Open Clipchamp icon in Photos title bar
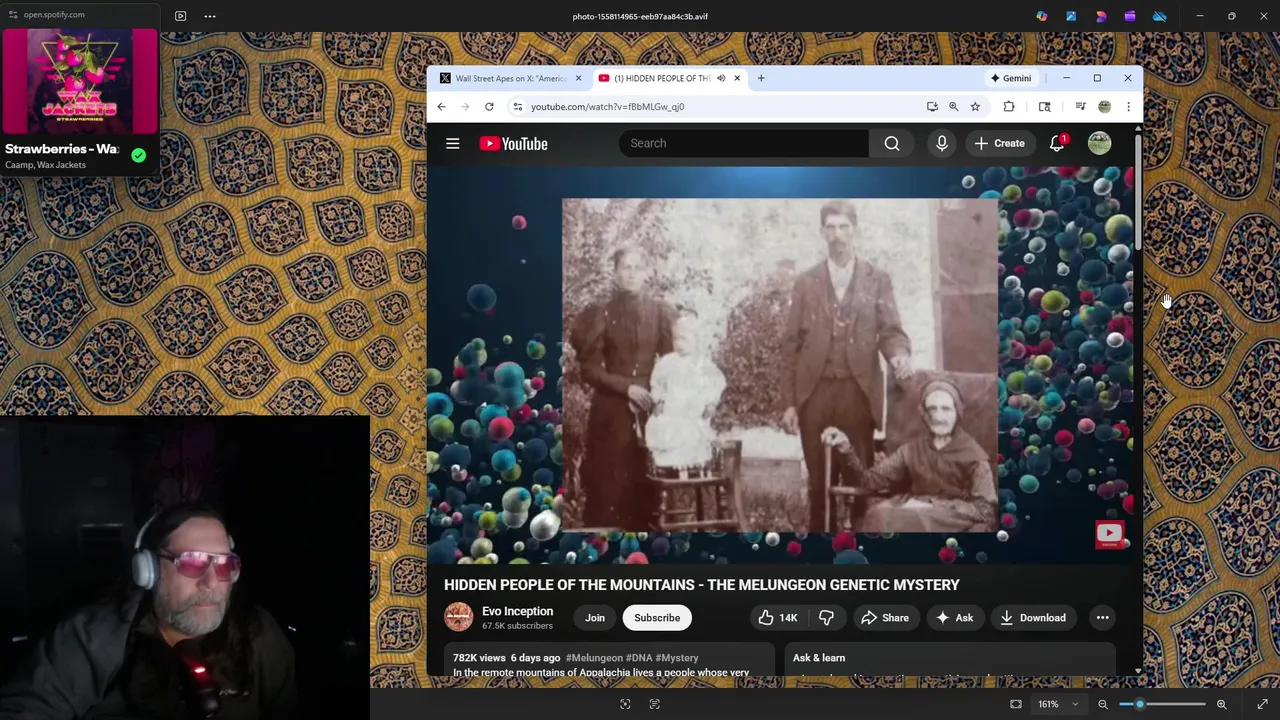Image resolution: width=1280 pixels, height=720 pixels. 1130,16
